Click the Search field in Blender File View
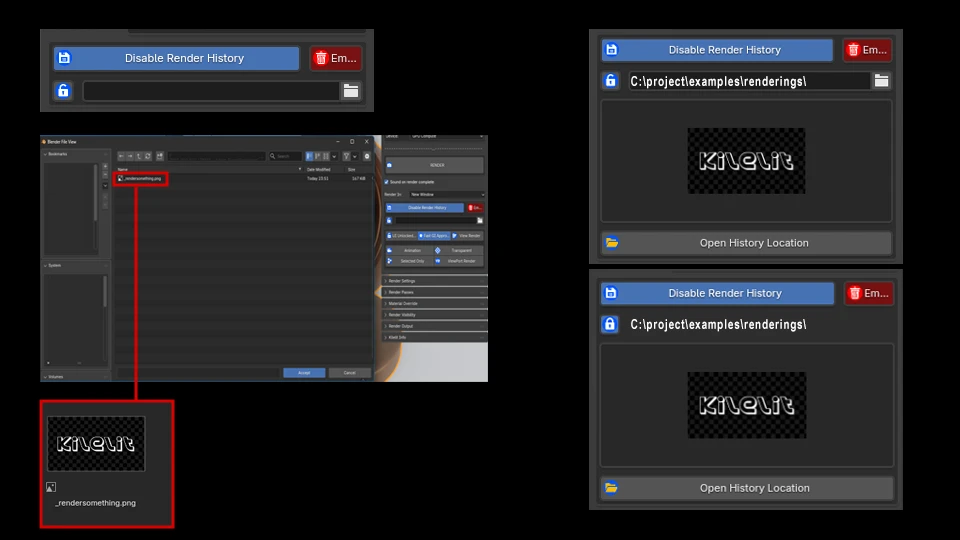The image size is (960, 540). pyautogui.click(x=285, y=156)
